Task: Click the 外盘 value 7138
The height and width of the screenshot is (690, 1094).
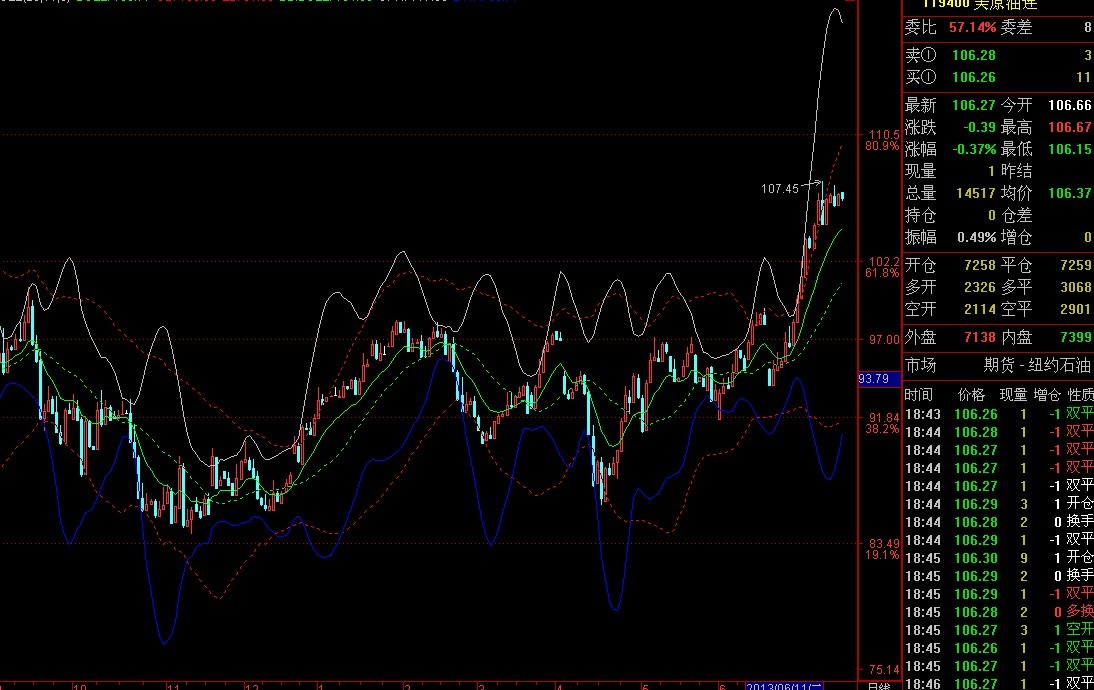Action: 980,338
